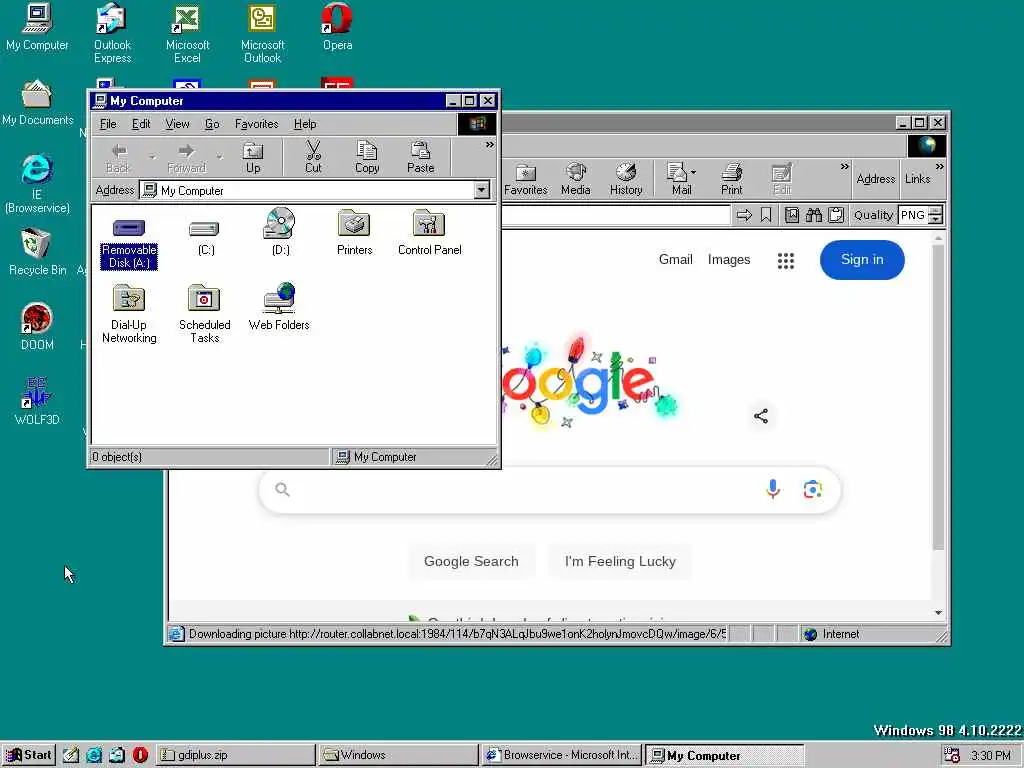Click the Cut toolbar button

(313, 158)
